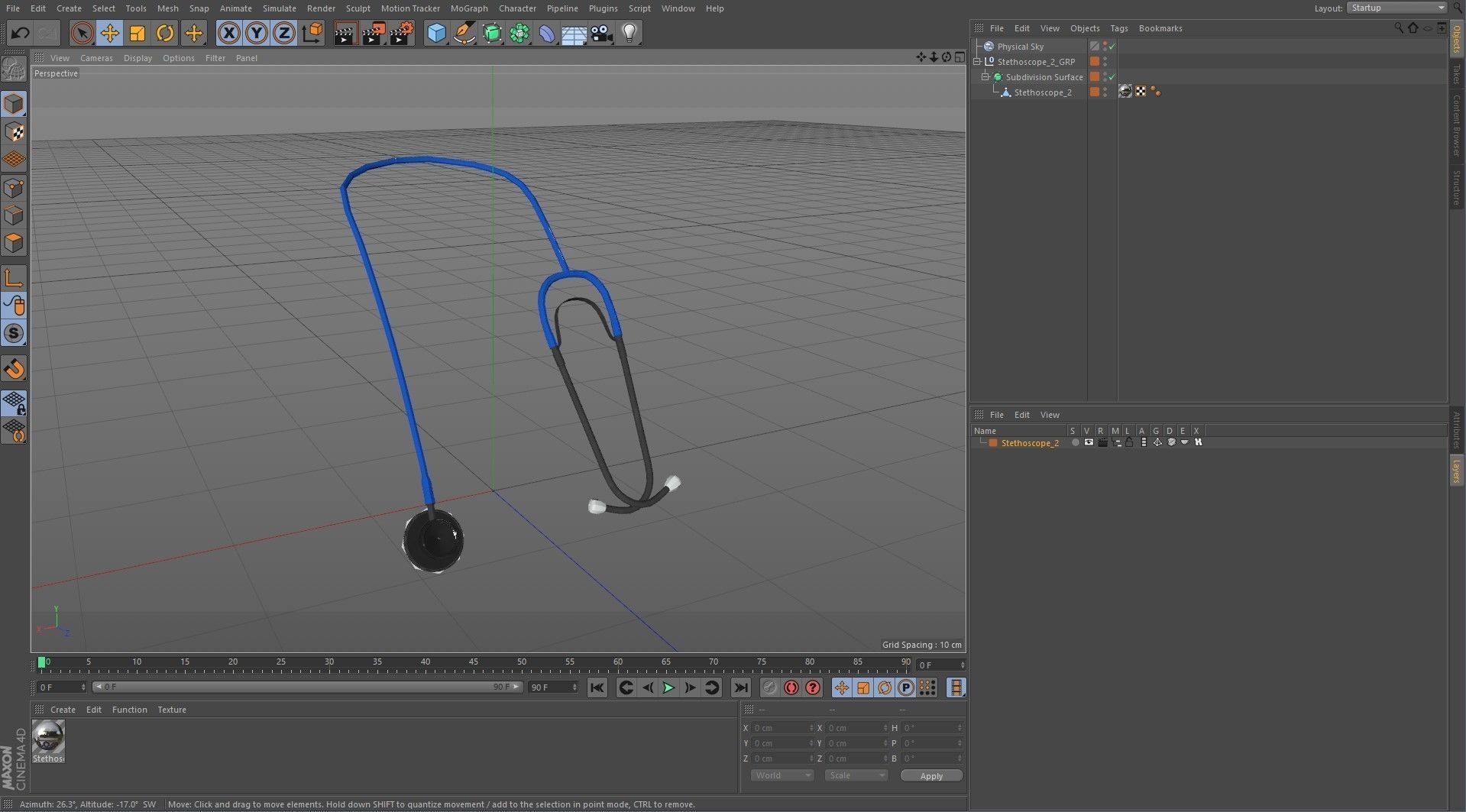Open viewport Display menu
This screenshot has width=1466, height=812.
coord(138,58)
